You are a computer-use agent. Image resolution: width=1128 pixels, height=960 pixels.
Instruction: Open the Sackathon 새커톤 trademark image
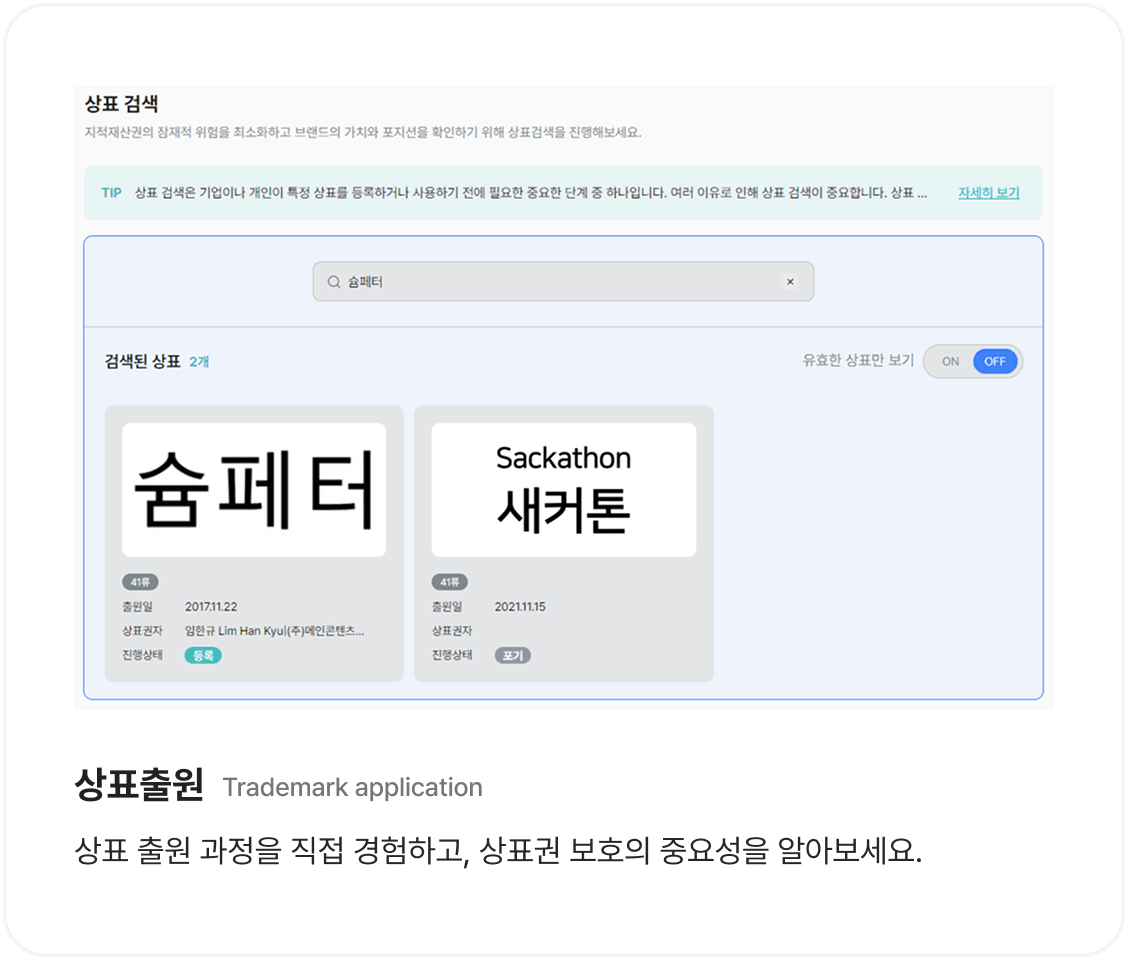click(563, 490)
